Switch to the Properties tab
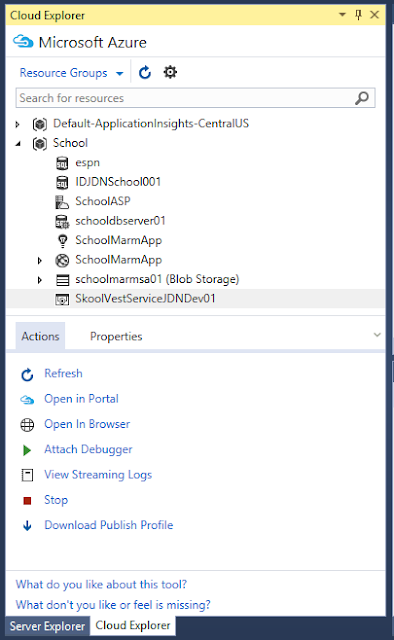The image size is (394, 640). tap(116, 336)
